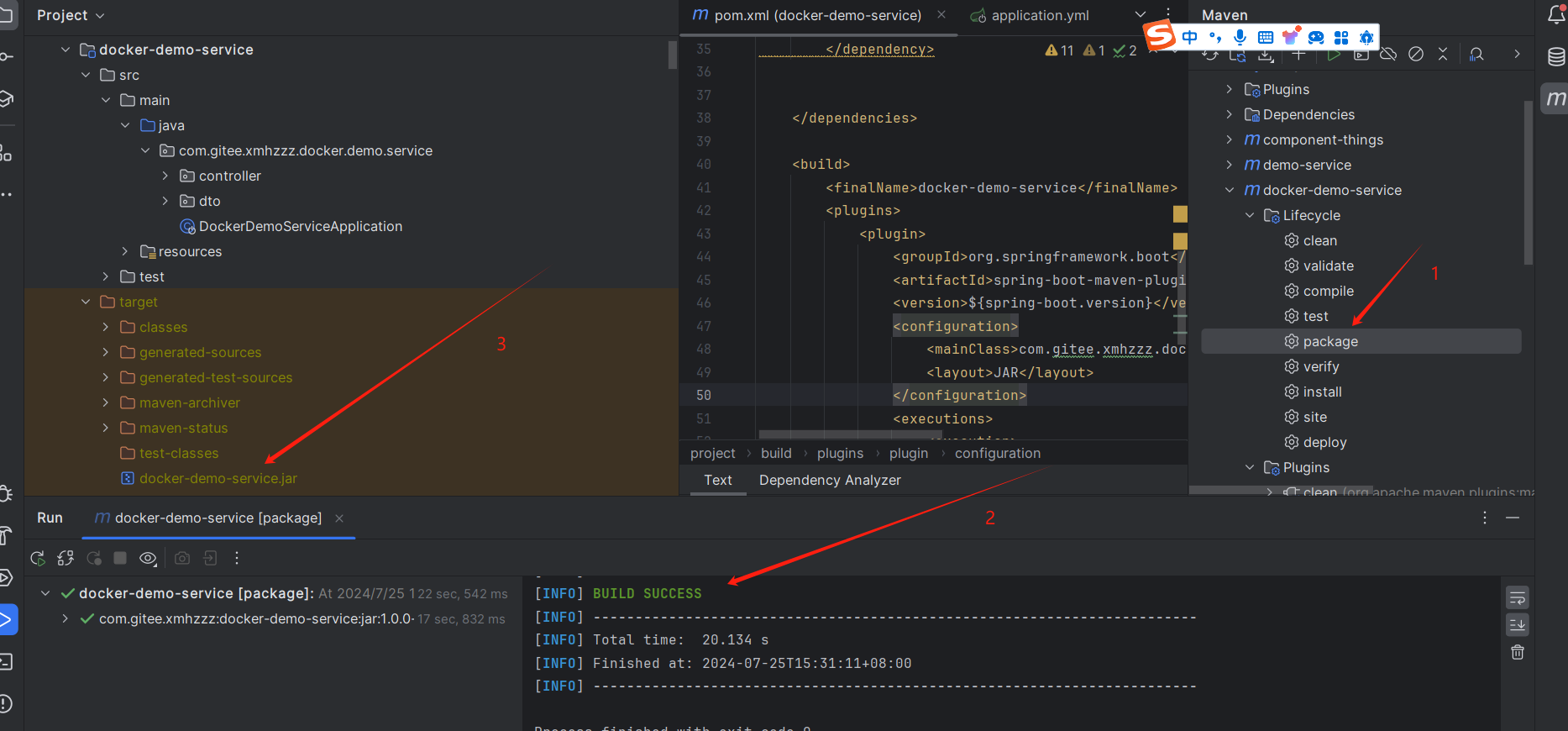Toggle soft-wrap in Run console
This screenshot has width=1568, height=731.
(1518, 598)
